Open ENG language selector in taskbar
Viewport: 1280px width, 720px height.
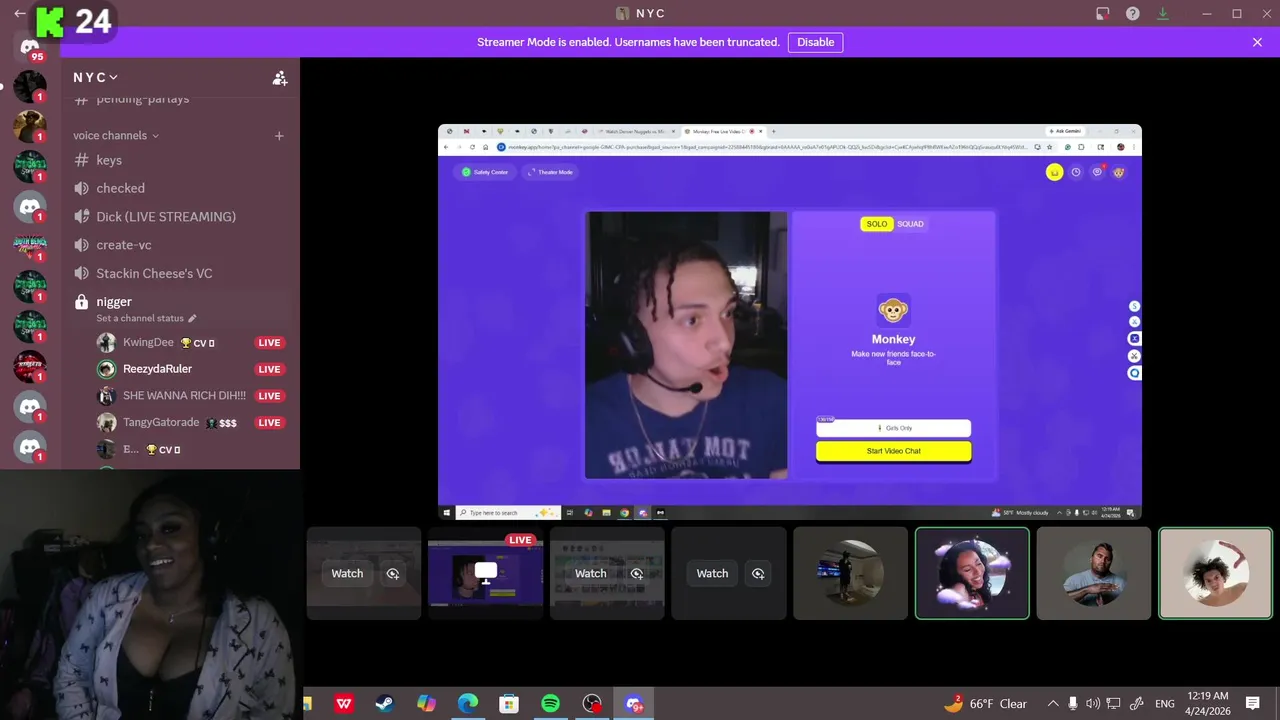pos(1165,704)
